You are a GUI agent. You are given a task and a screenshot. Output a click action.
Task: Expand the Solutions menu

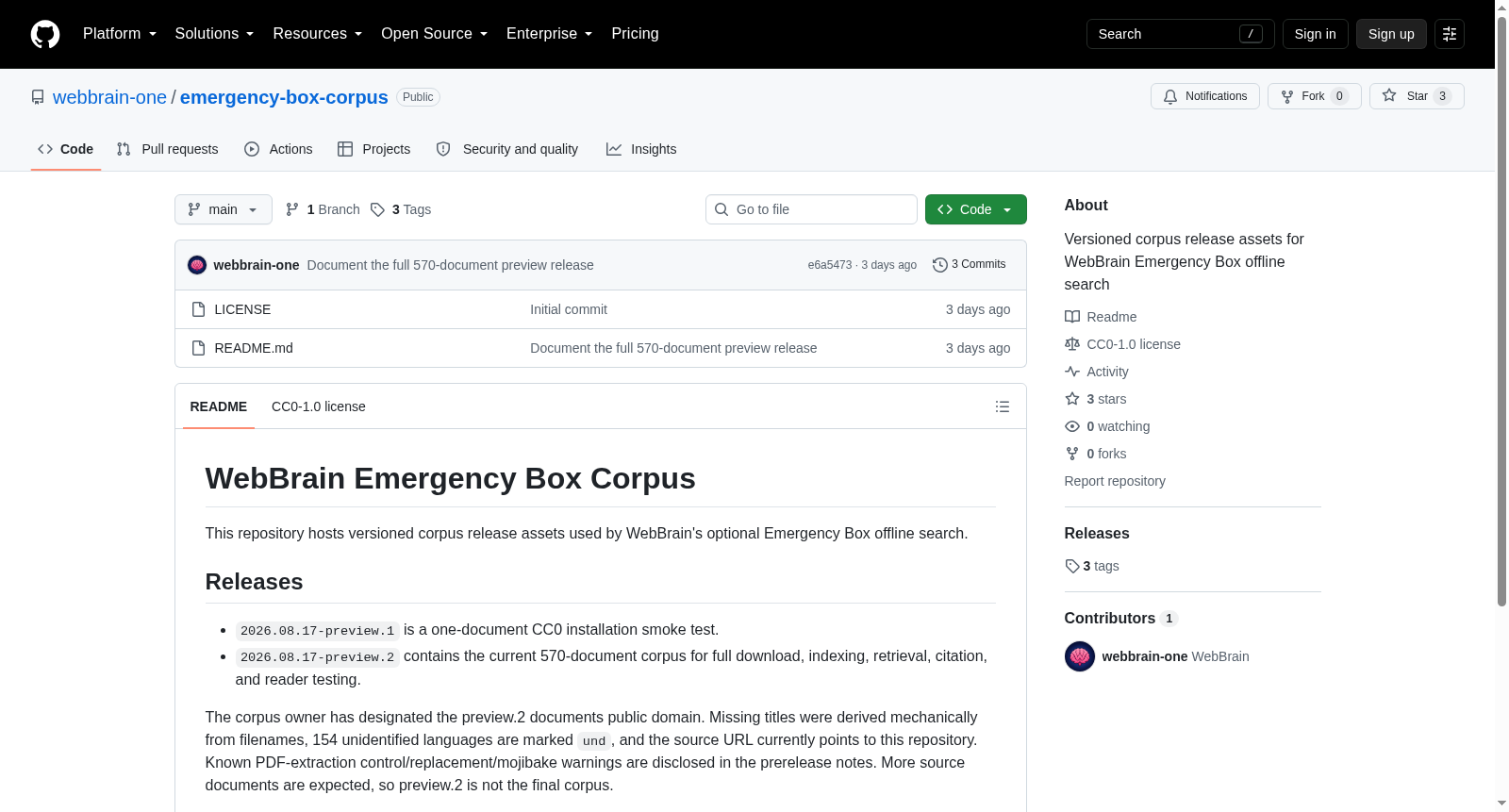click(214, 34)
